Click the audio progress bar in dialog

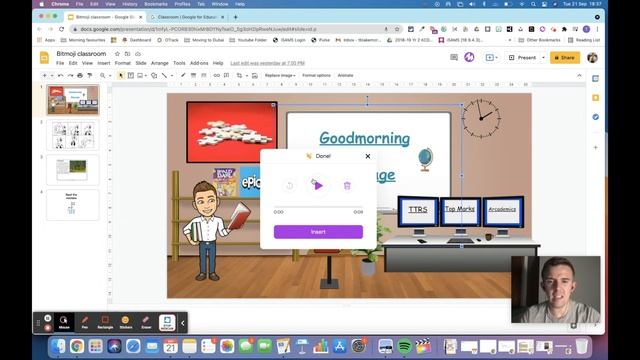pos(318,207)
